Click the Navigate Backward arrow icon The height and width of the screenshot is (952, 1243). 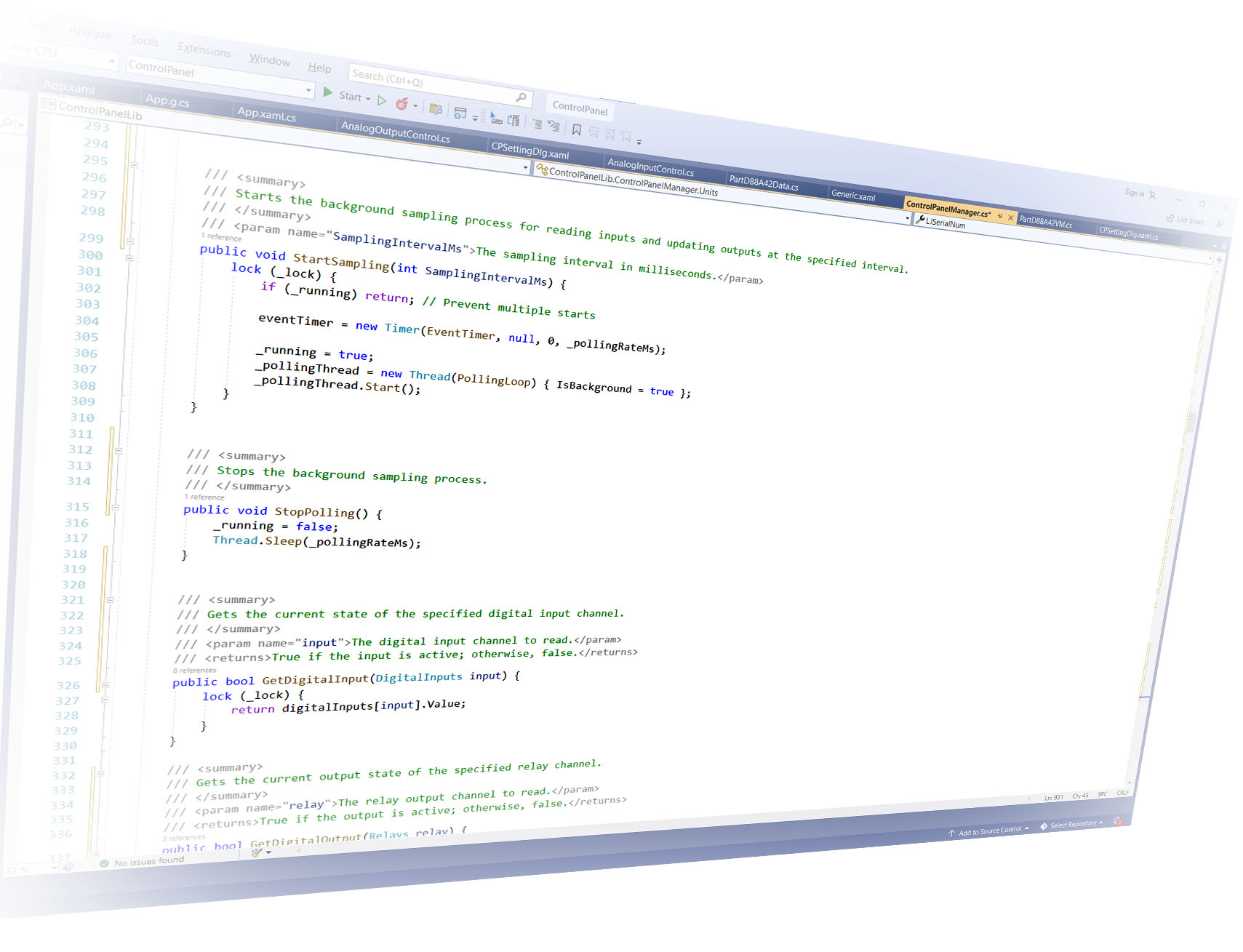click(x=497, y=119)
